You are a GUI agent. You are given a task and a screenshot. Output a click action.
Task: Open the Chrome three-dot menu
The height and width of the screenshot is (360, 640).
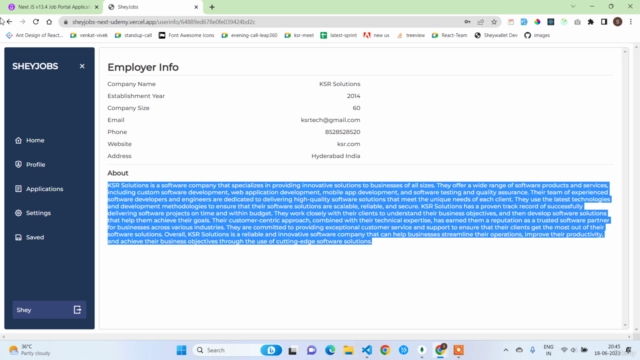pos(631,22)
